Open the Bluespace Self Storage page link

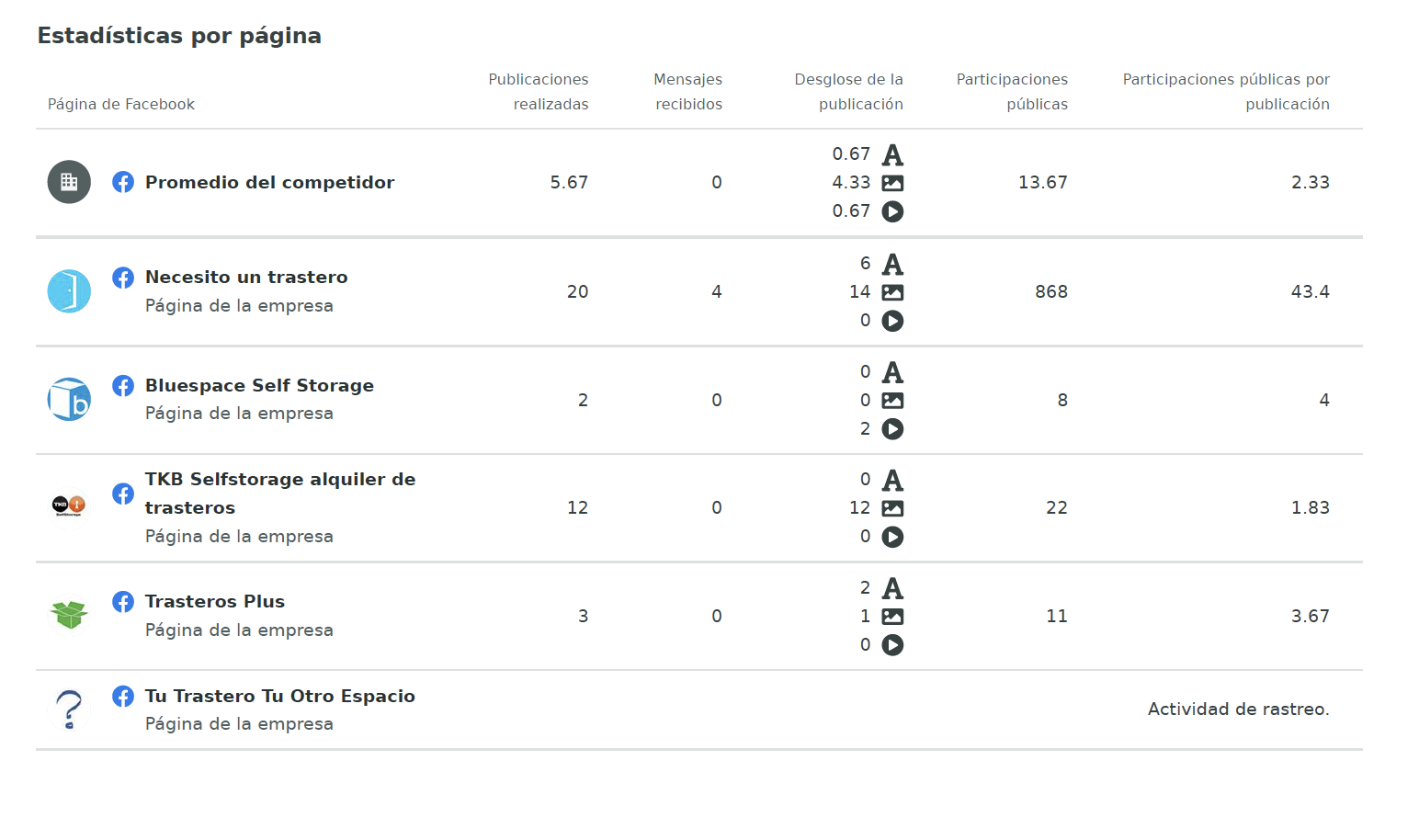(x=259, y=386)
